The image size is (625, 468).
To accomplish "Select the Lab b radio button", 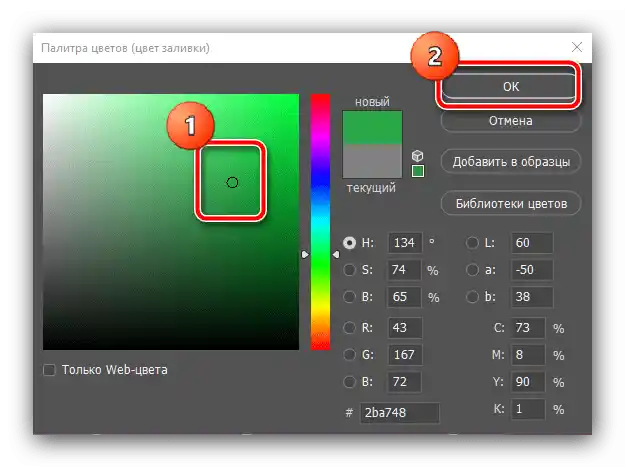I will [472, 297].
